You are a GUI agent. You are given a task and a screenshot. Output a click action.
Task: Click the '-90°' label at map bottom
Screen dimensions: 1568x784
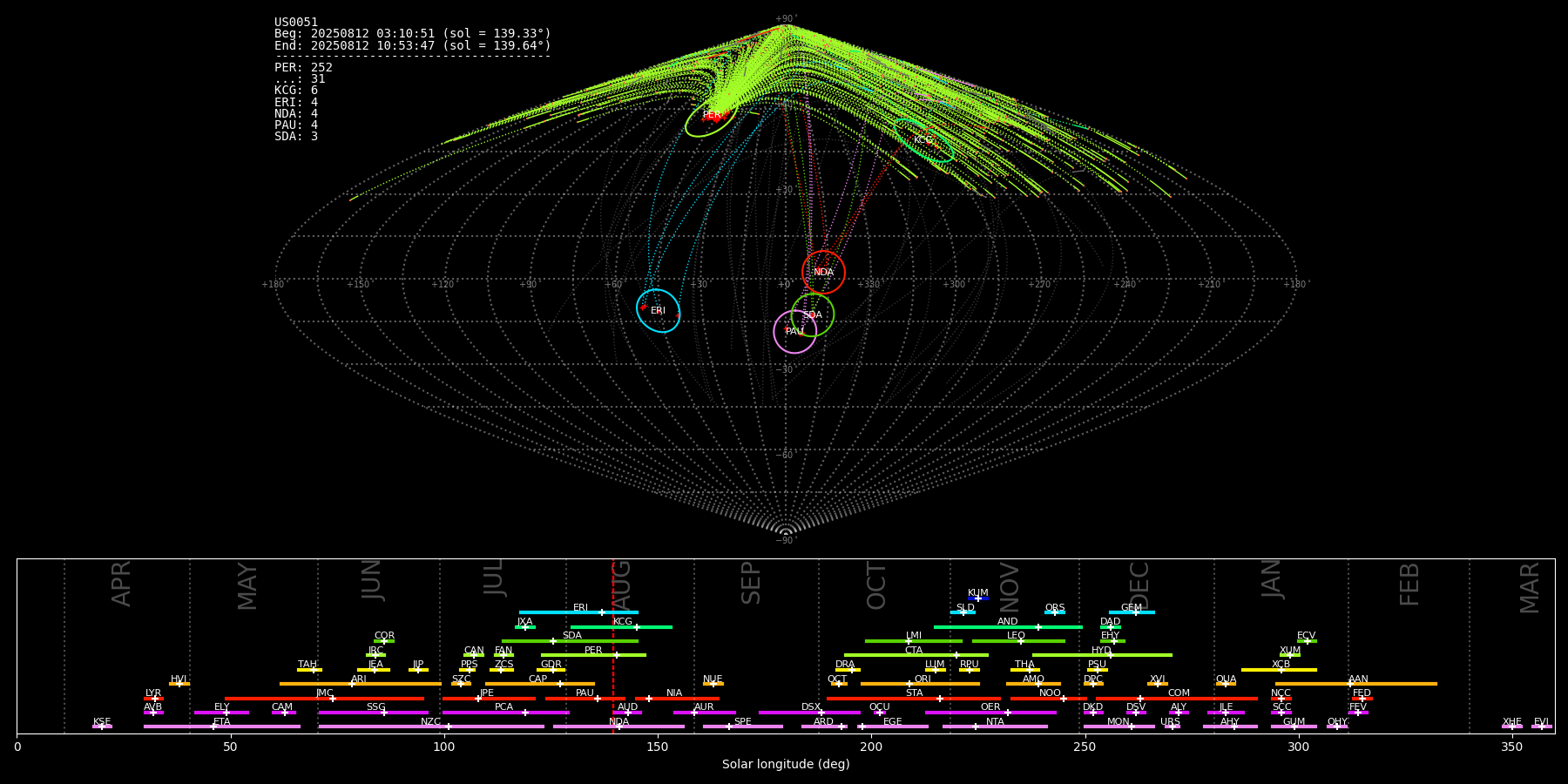[x=786, y=541]
